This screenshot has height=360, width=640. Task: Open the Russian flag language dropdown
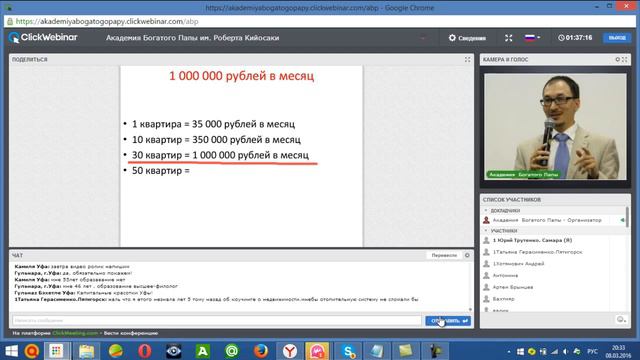pyautogui.click(x=532, y=38)
